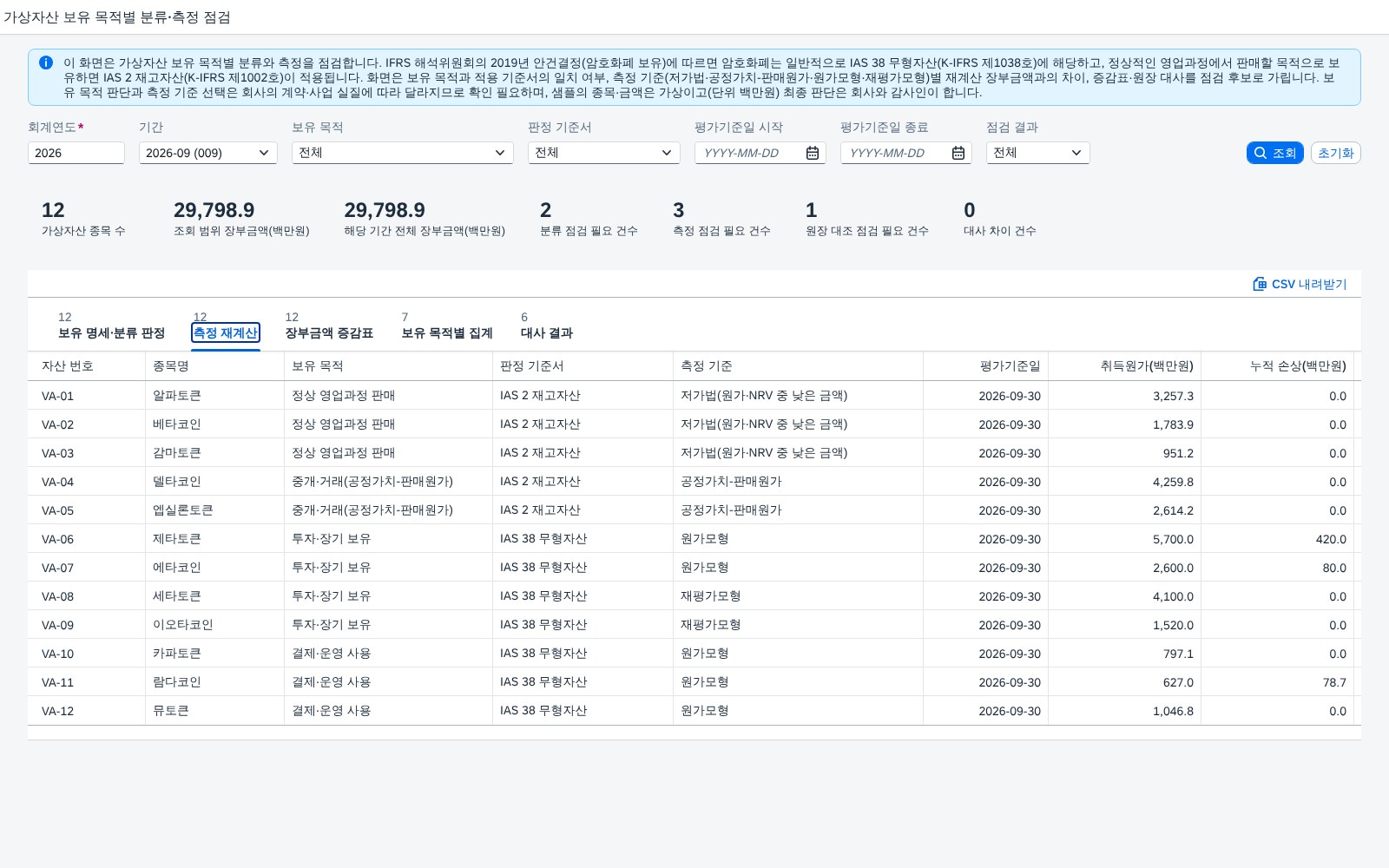
Task: Open the 판정 기준서 dropdown
Action: click(x=604, y=153)
